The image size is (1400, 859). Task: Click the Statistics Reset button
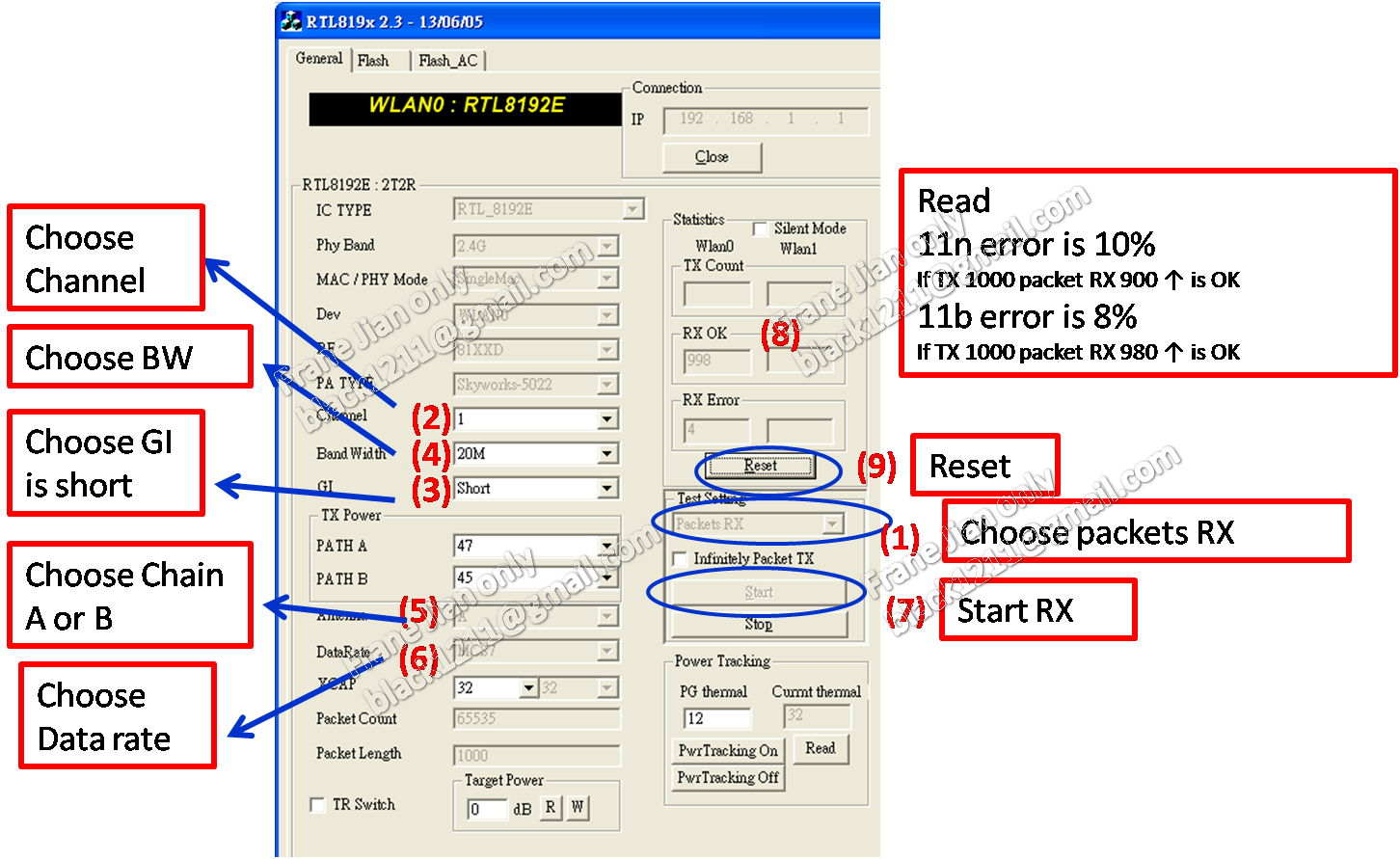(x=760, y=467)
